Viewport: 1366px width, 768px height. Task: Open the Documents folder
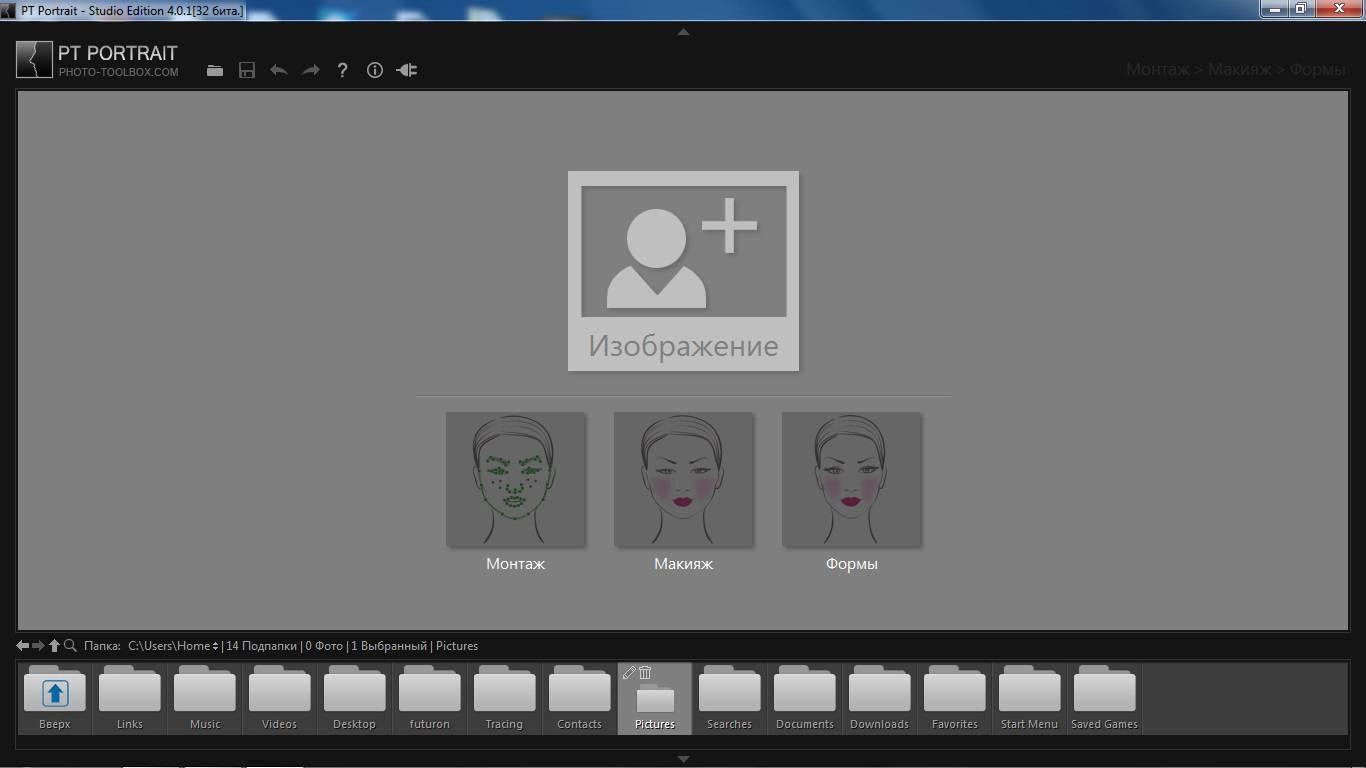point(805,699)
